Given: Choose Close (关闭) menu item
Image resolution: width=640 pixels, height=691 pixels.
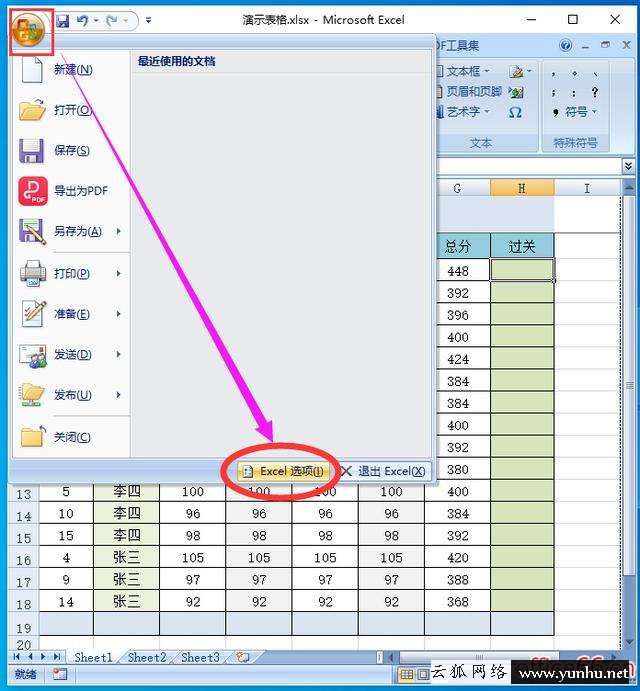Looking at the screenshot, I should pyautogui.click(x=73, y=437).
